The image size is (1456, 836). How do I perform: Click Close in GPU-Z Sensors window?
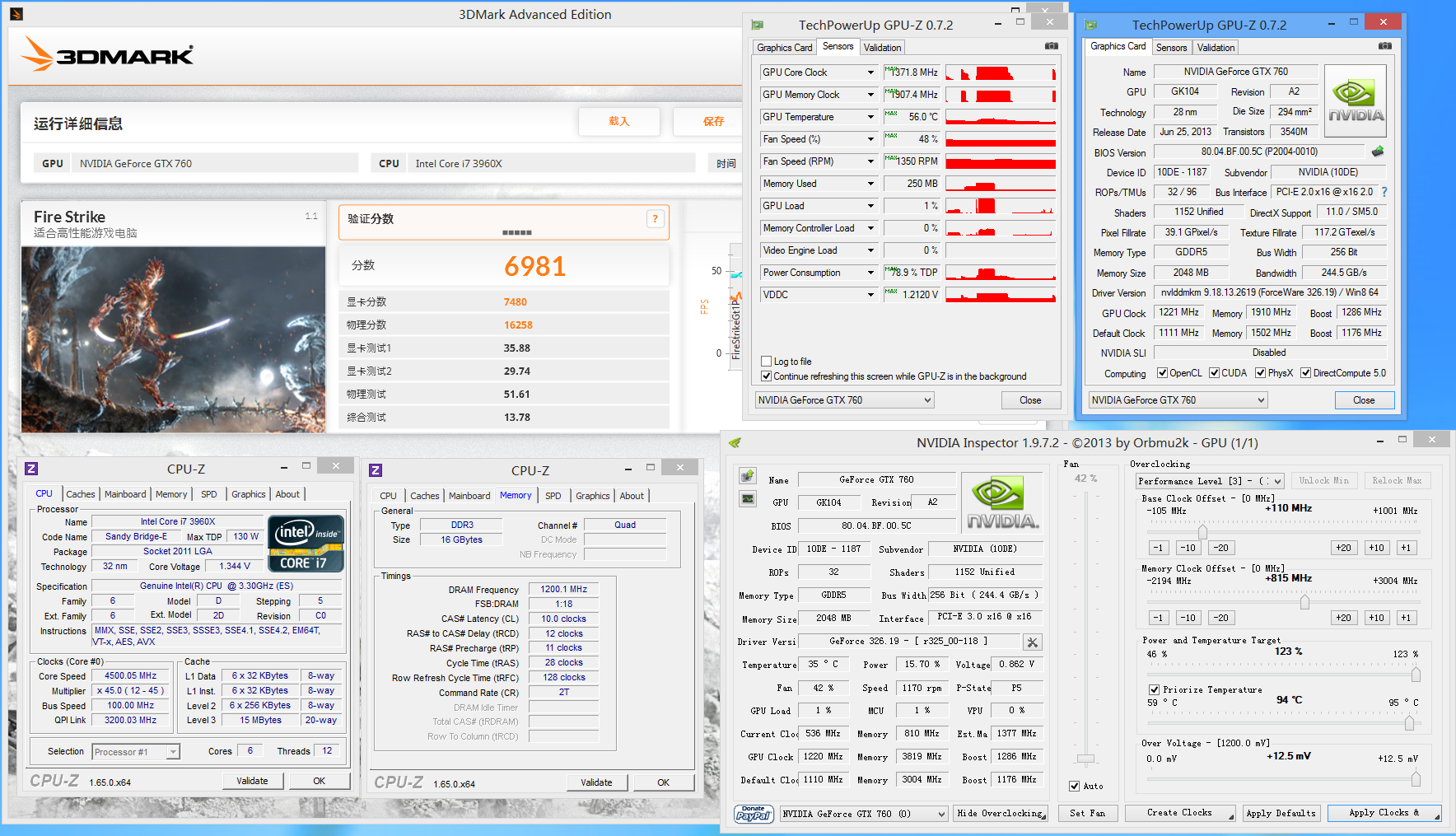coord(1030,400)
